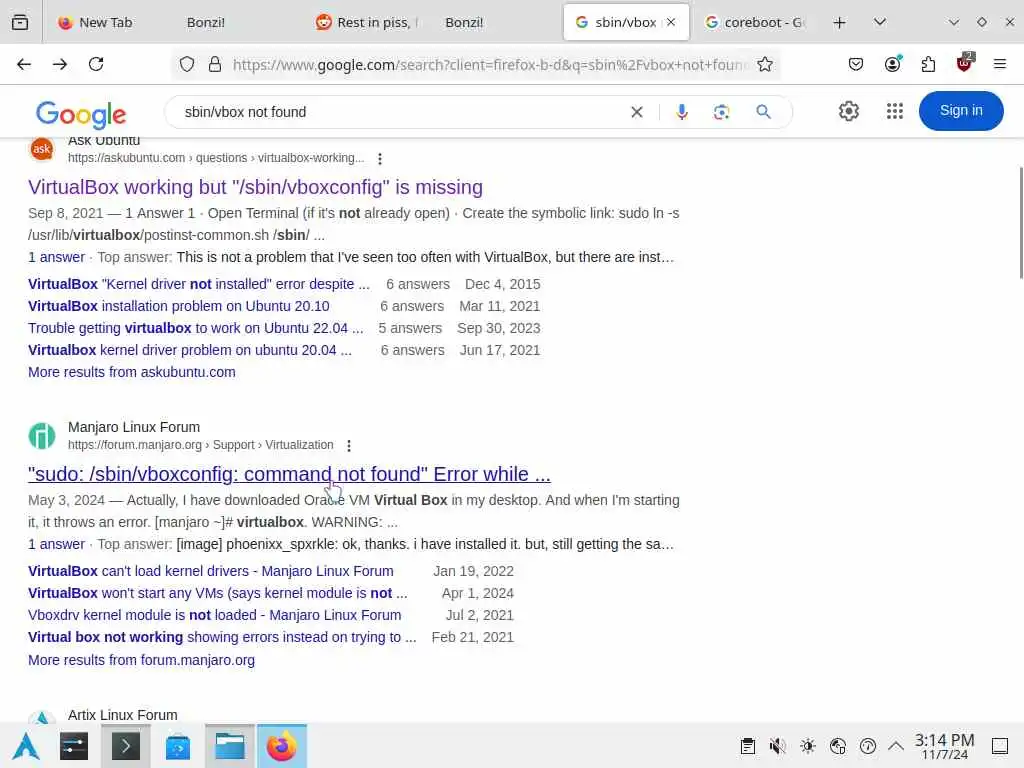
Task: Switch to the second Bonzi! tab
Action: (x=464, y=22)
